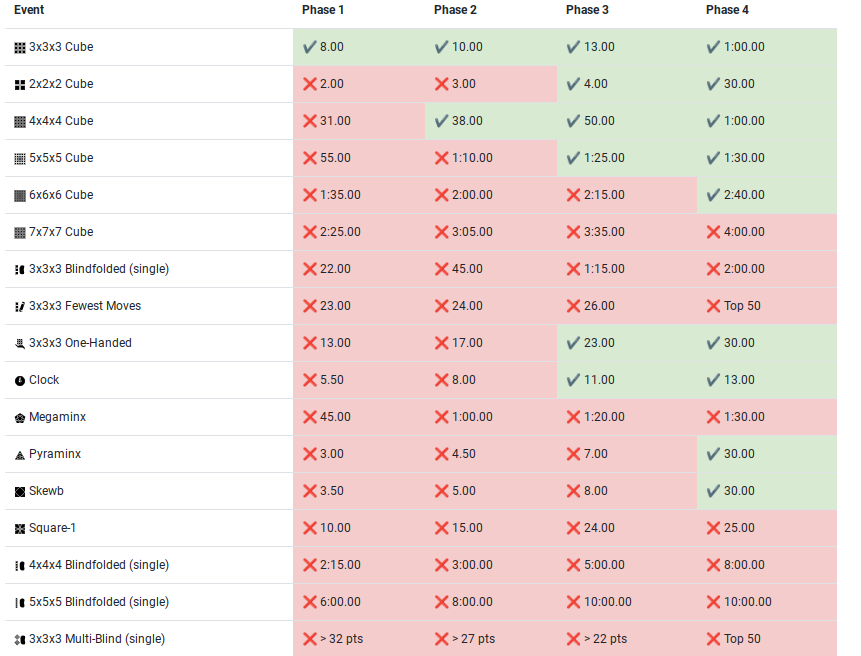Image resolution: width=861 pixels, height=656 pixels.
Task: Click the red X next to 4:00.00
Action: pos(713,232)
